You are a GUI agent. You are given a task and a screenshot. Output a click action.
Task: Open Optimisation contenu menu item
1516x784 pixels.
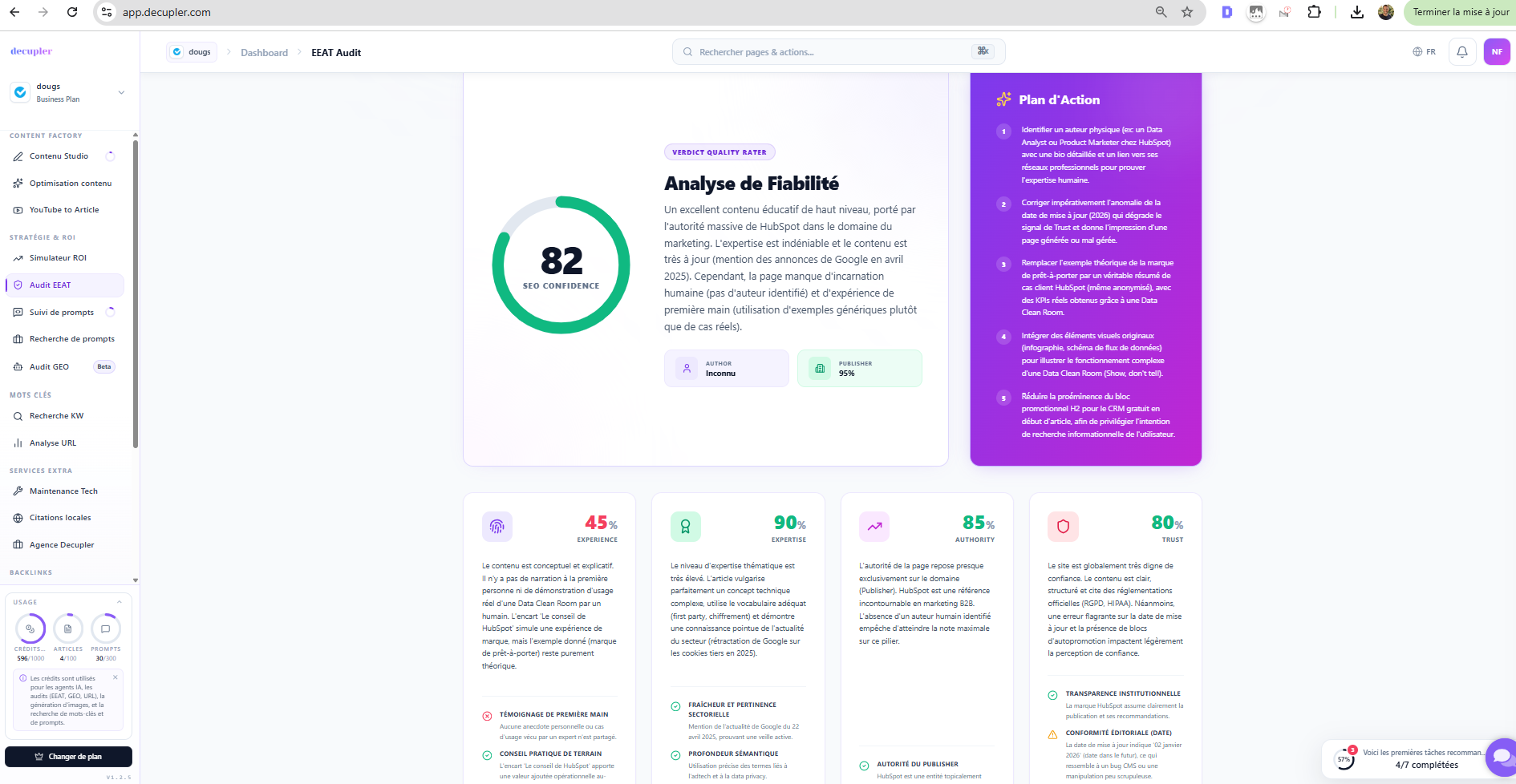click(64, 184)
